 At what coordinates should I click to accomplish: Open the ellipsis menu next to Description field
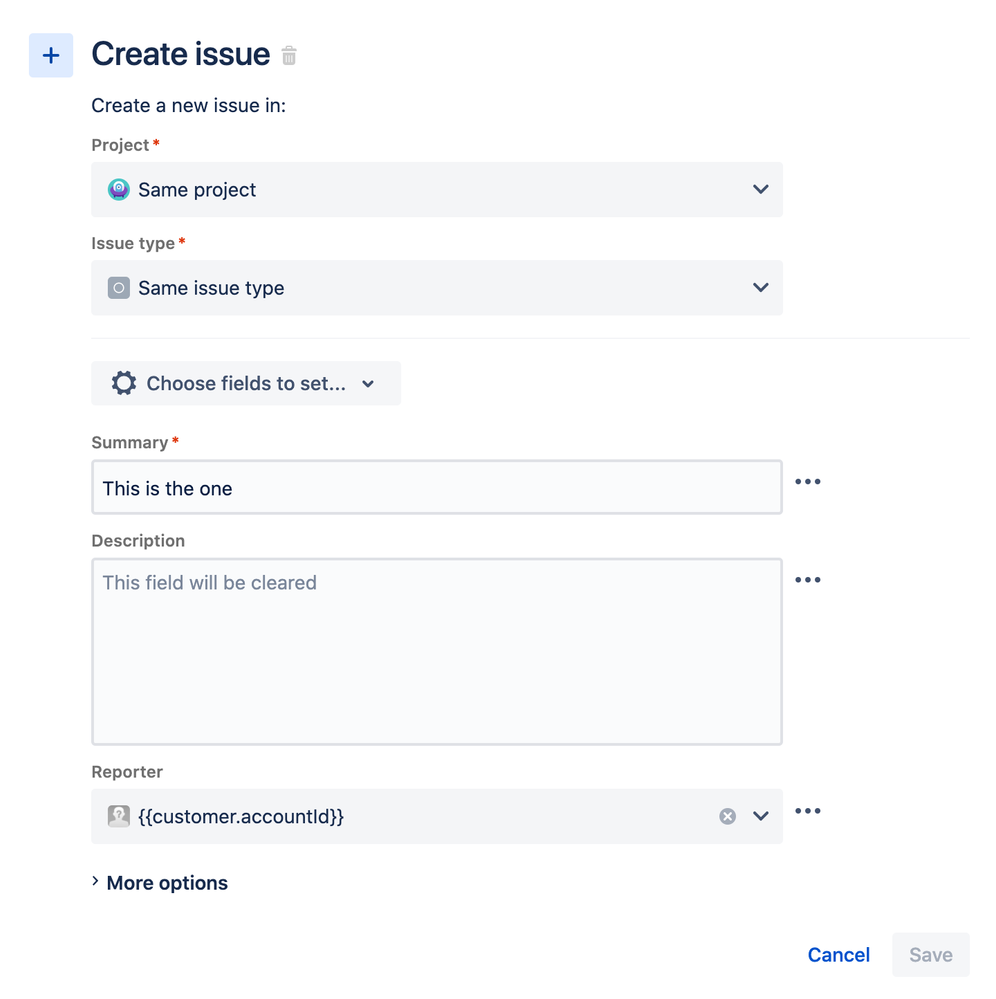(x=807, y=579)
